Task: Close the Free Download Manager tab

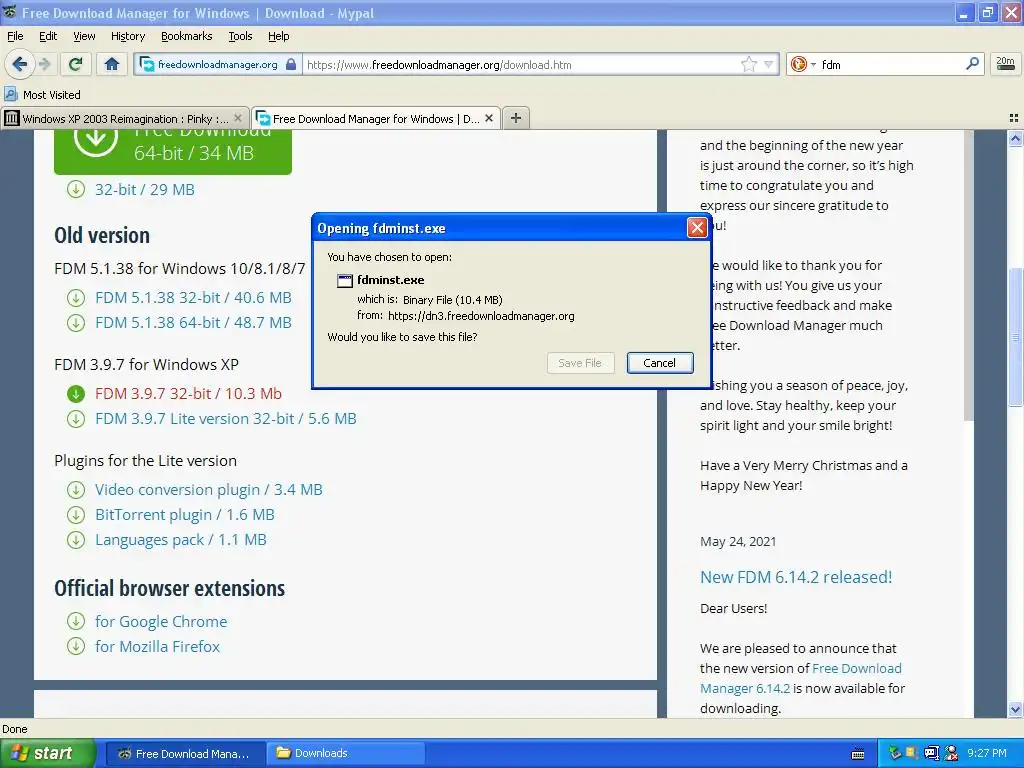Action: pos(489,118)
